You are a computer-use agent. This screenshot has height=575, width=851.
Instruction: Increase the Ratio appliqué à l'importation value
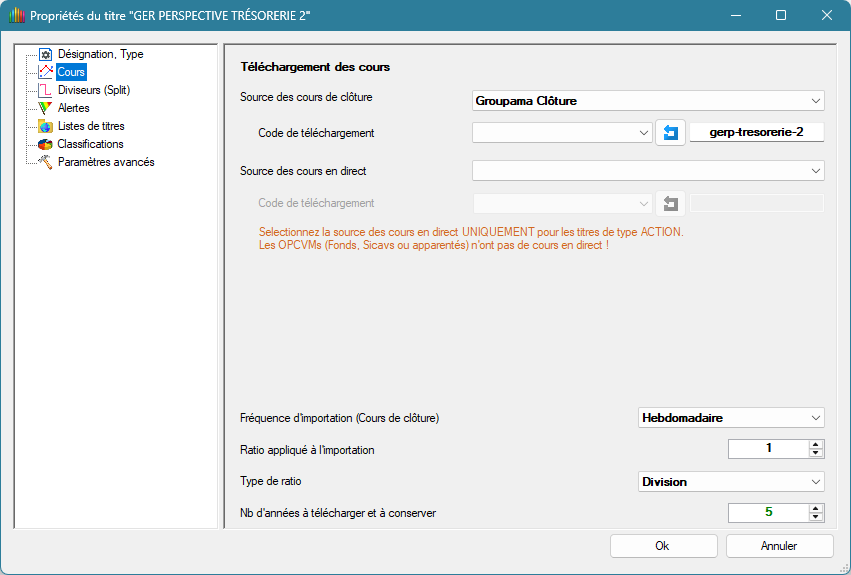tap(817, 444)
